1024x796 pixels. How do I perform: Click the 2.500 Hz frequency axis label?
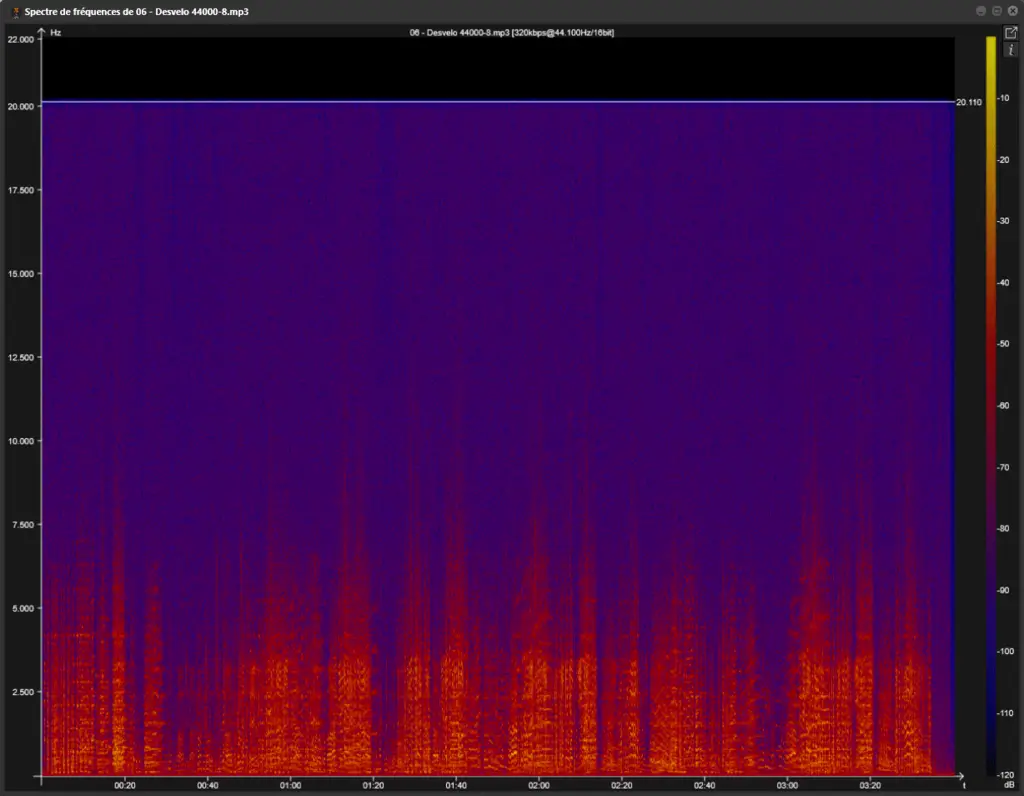24,692
